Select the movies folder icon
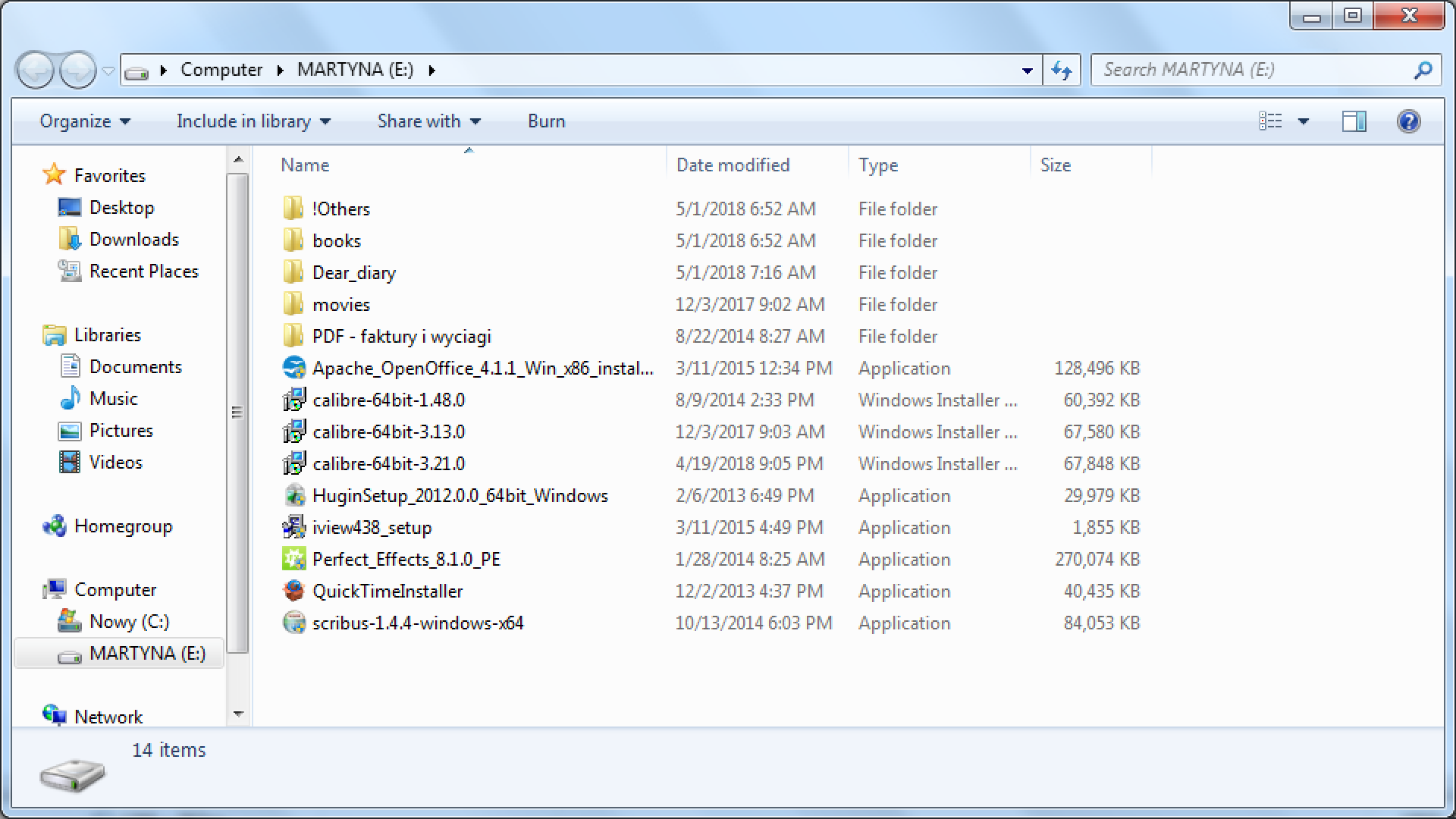1456x819 pixels. (x=293, y=304)
